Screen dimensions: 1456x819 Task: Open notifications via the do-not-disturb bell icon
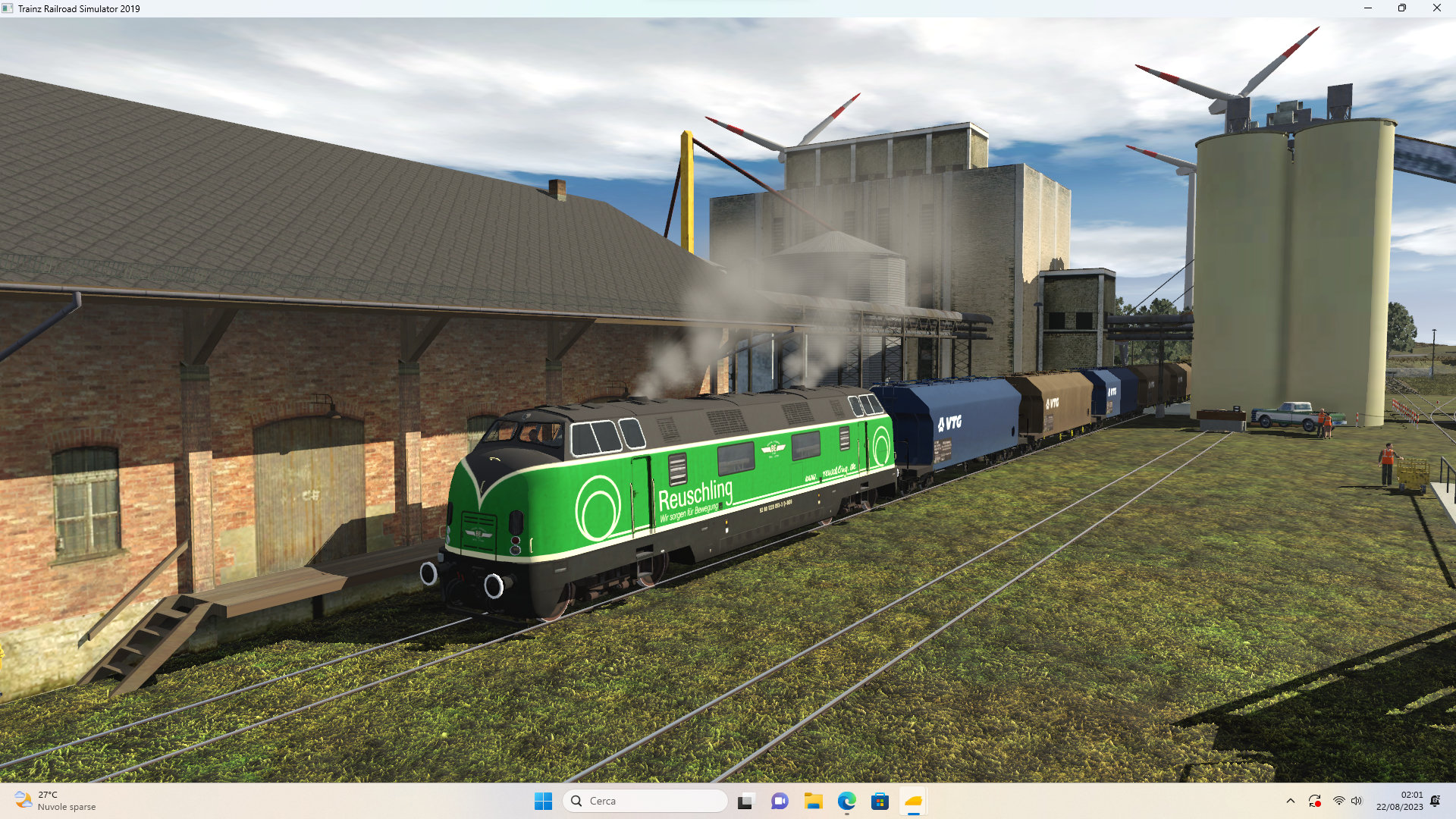pos(1436,801)
